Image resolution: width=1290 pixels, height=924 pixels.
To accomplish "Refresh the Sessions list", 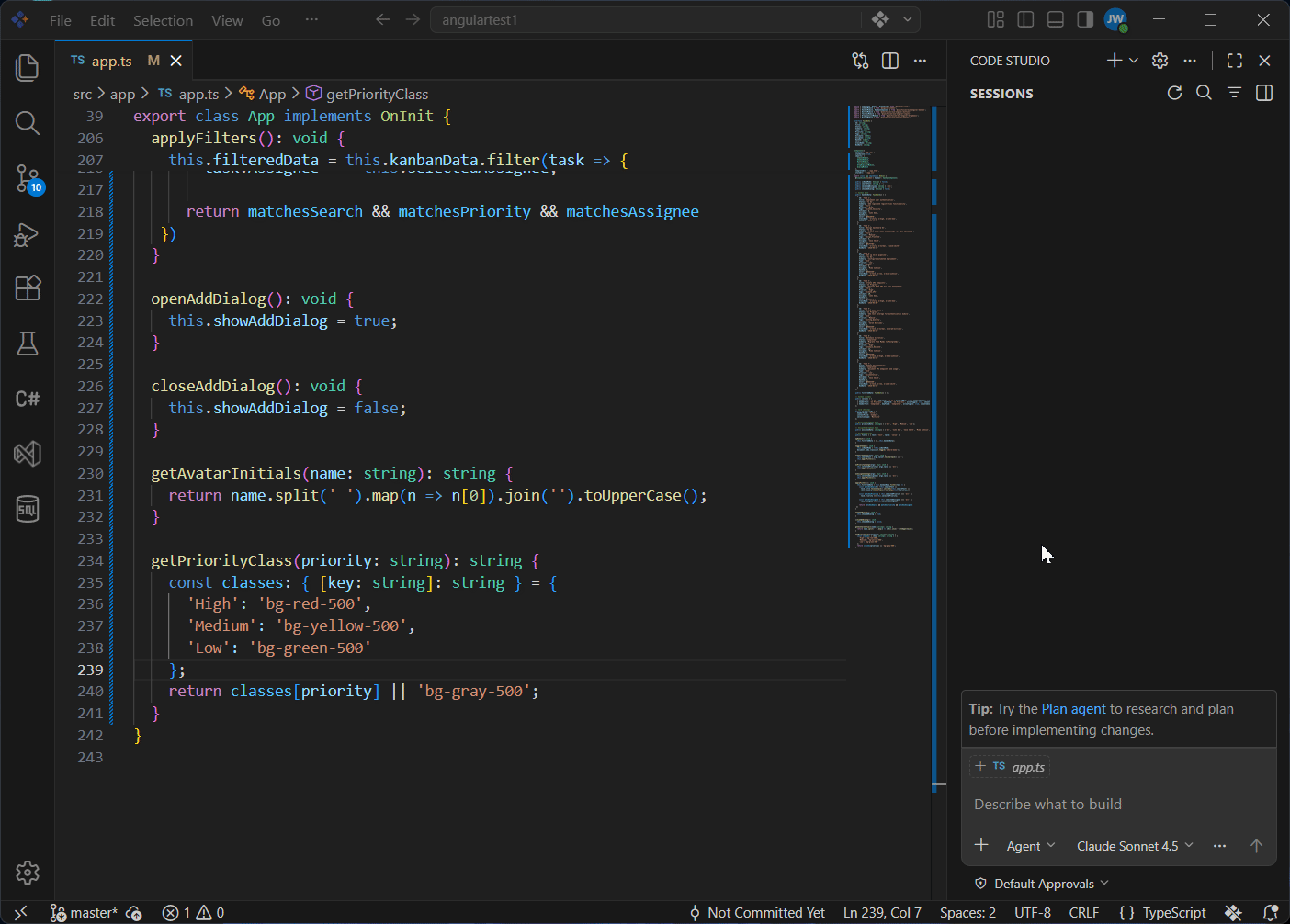I will point(1174,93).
